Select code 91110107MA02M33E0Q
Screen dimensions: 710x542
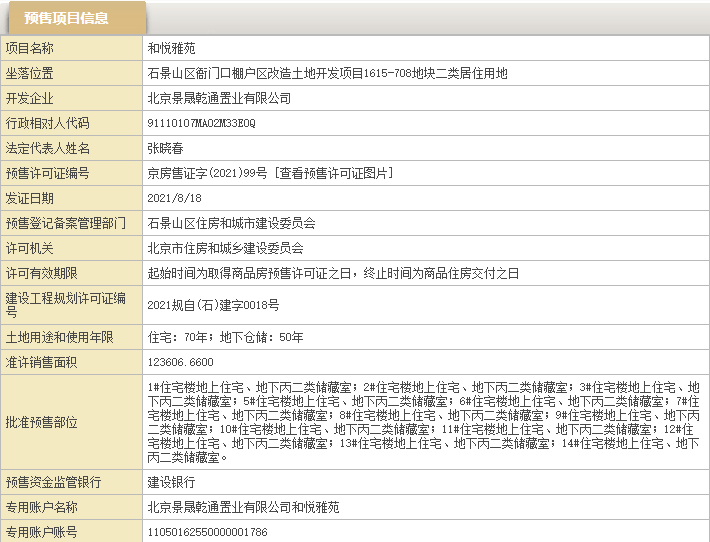(201, 123)
